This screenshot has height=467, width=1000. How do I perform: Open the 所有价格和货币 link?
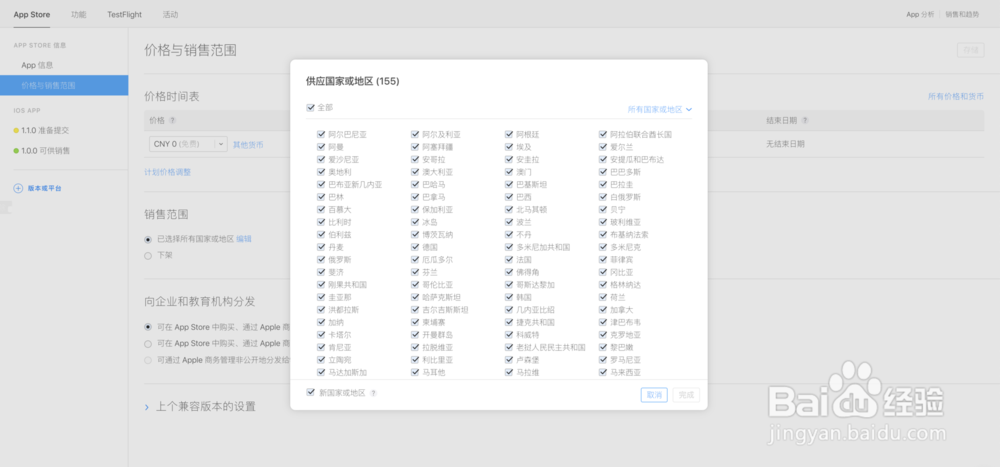tap(955, 97)
